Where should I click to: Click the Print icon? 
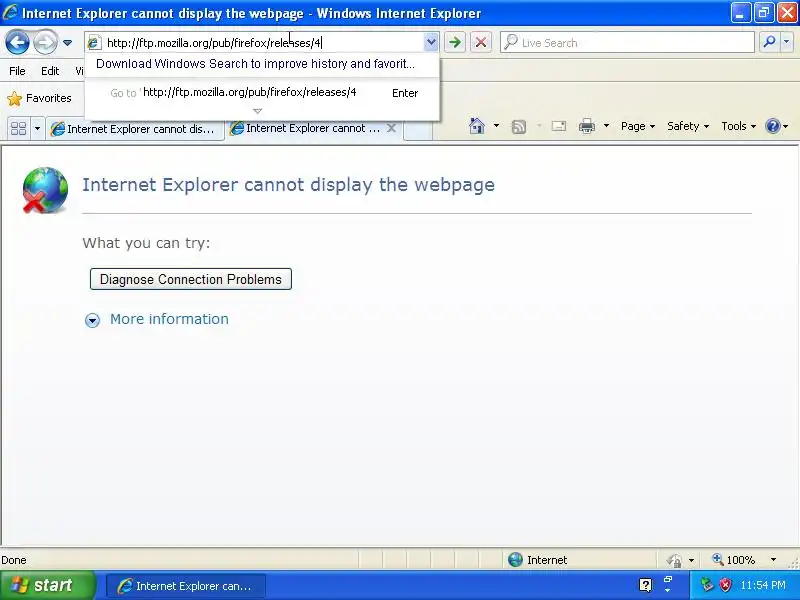[587, 126]
